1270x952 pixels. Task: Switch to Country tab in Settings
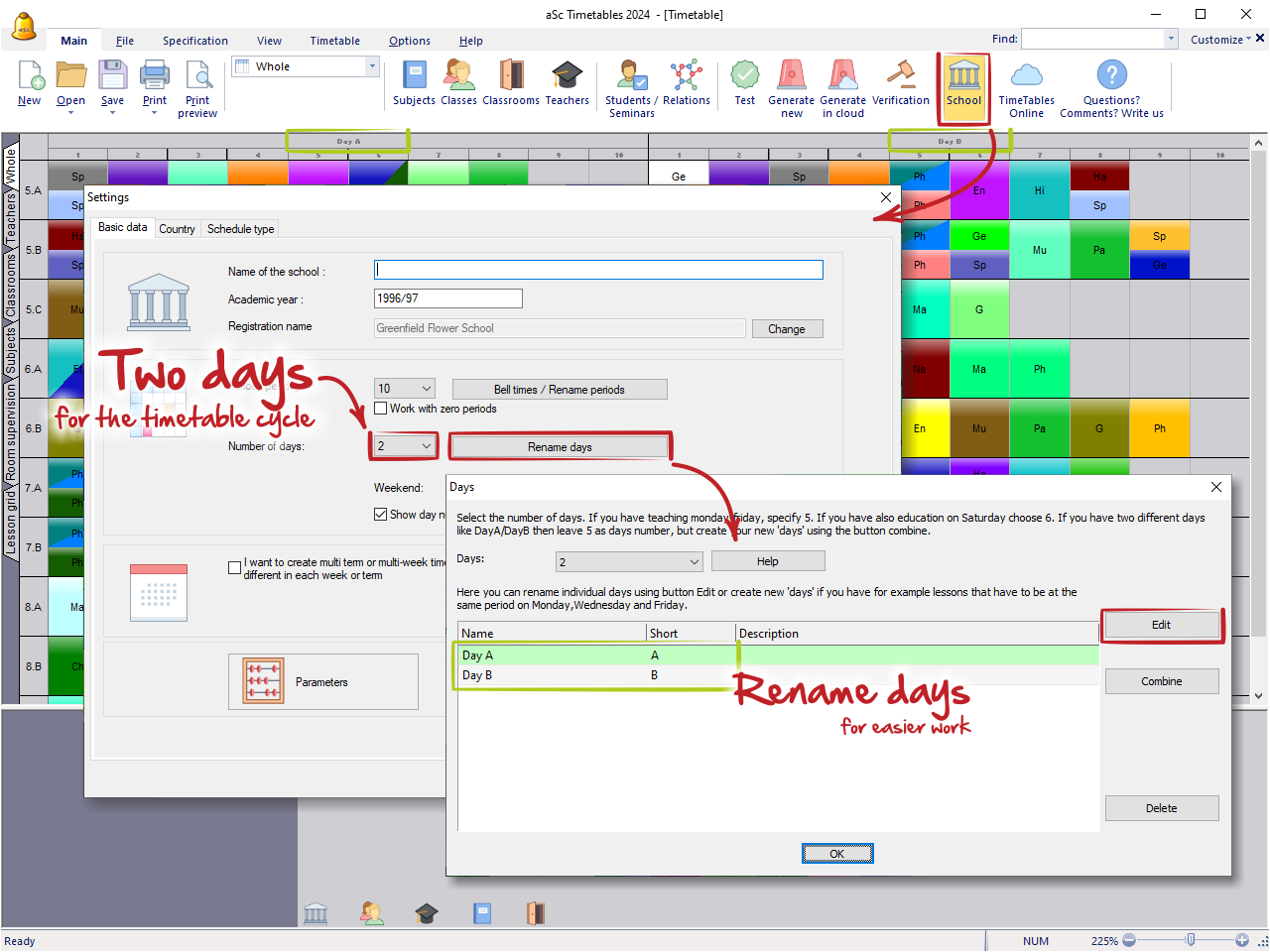(x=177, y=229)
